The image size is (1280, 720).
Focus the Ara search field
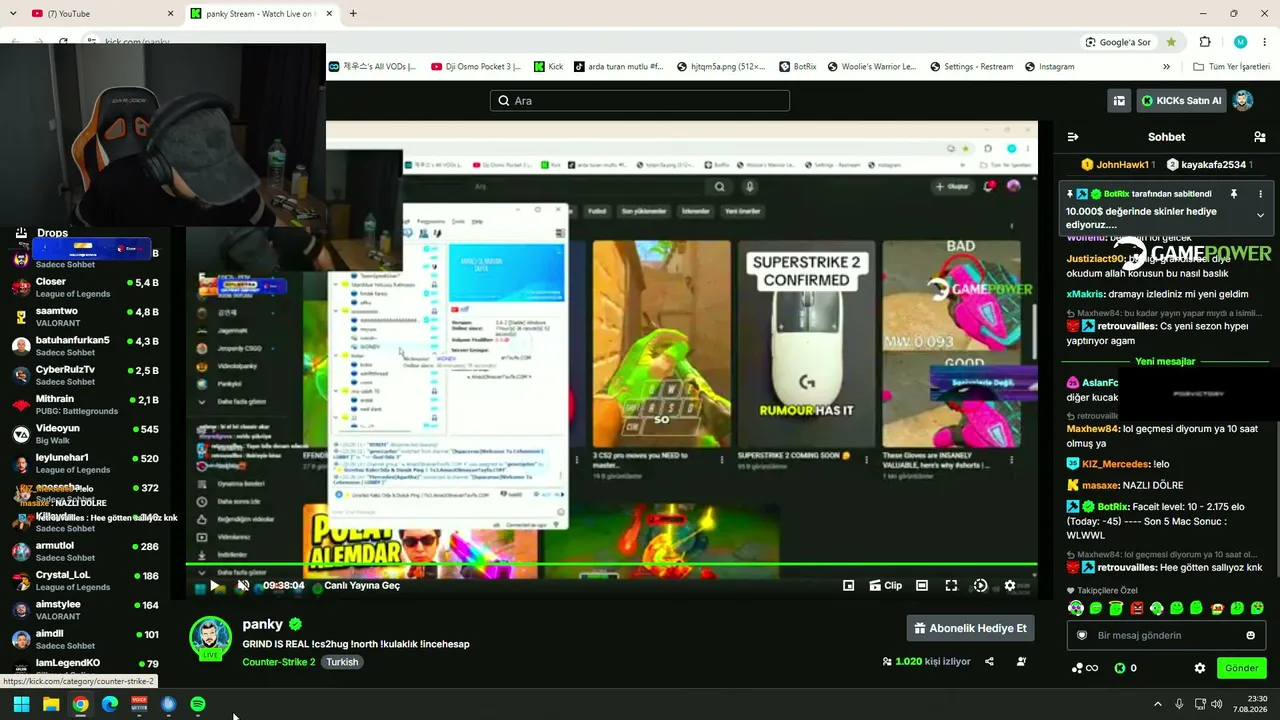[x=640, y=101]
